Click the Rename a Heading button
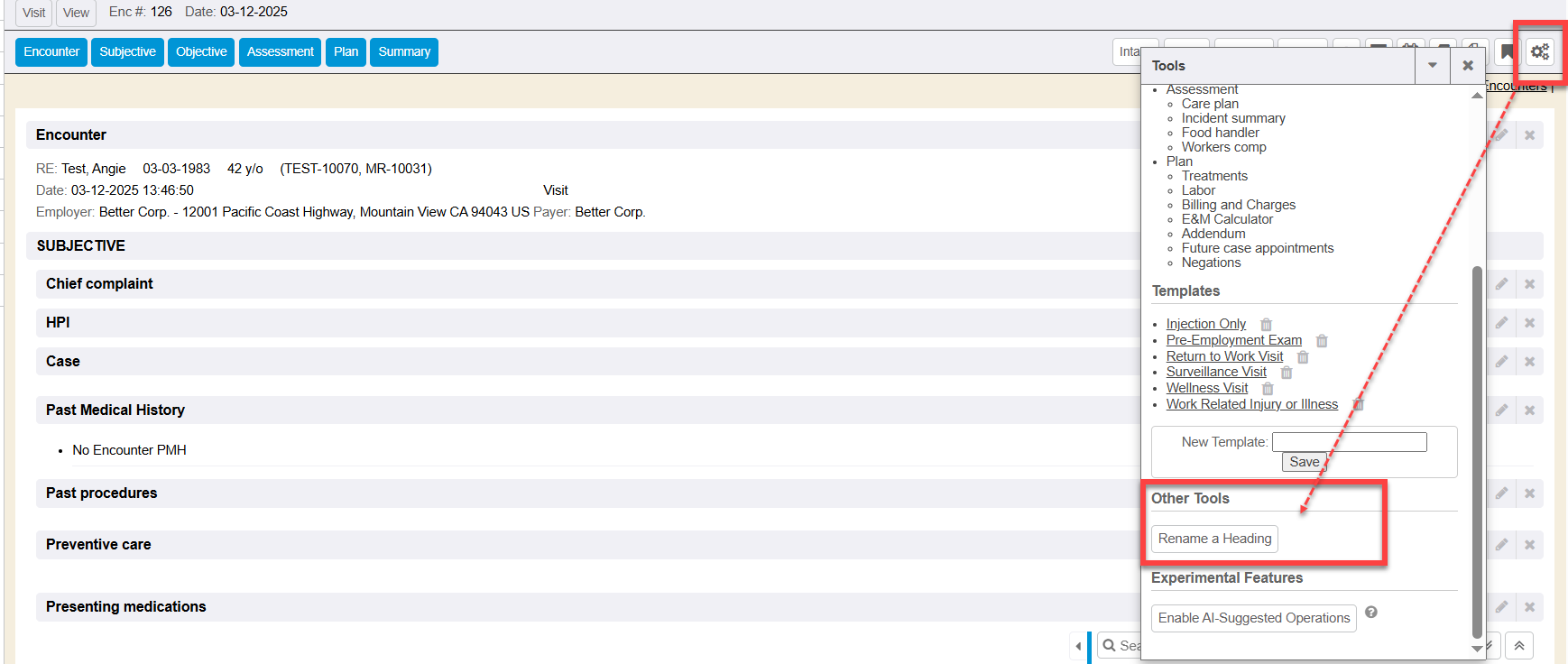The image size is (1568, 664). [1214, 539]
